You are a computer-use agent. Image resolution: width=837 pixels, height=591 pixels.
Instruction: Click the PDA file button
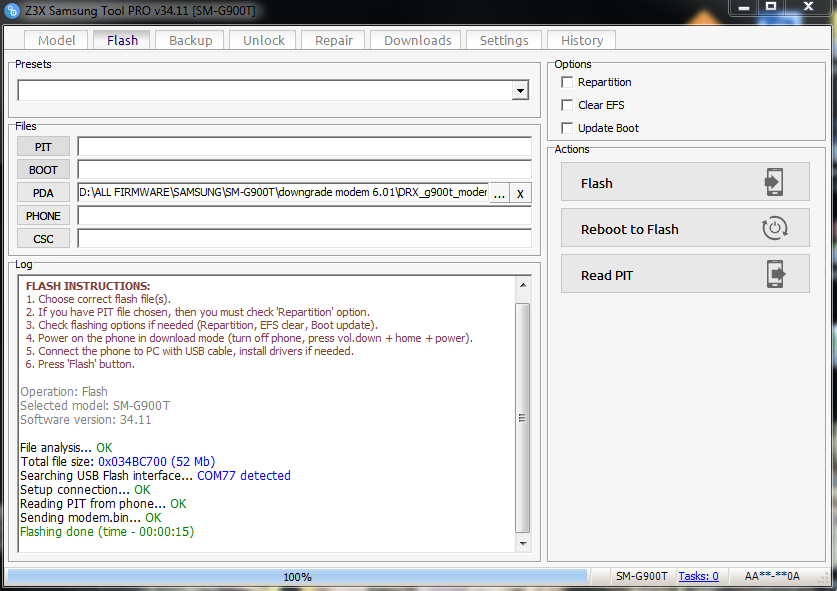43,193
